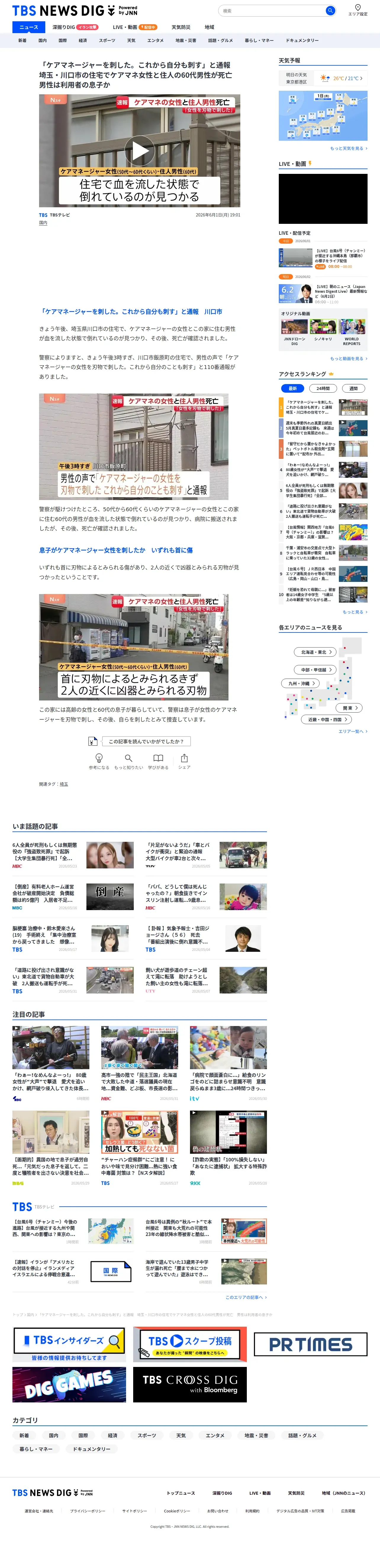Open TBS CROSS DIG with Bloomberg banner
This screenshot has height=1568, width=380.
[x=190, y=1385]
